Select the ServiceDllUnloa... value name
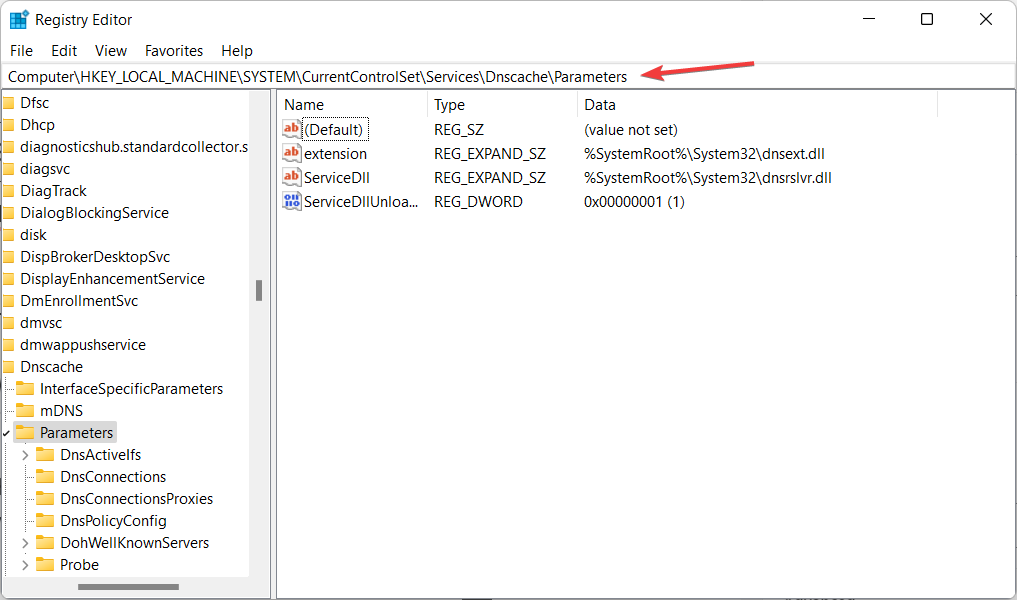This screenshot has width=1017, height=600. click(361, 202)
